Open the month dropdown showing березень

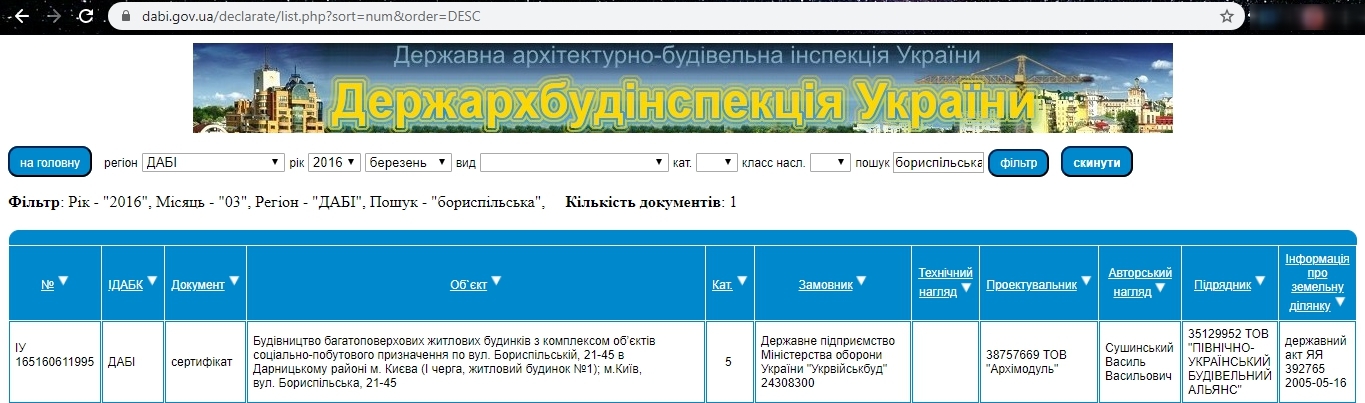(409, 162)
